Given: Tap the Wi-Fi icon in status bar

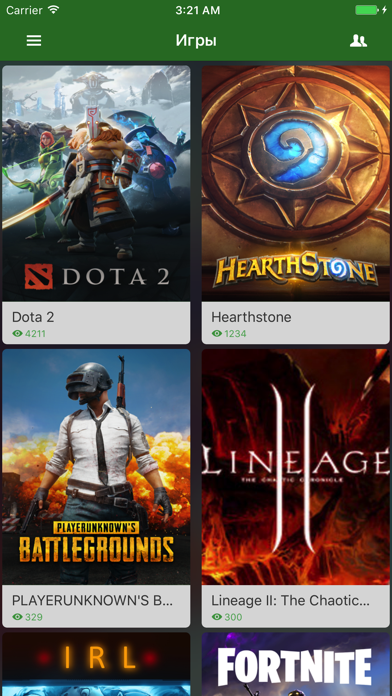Looking at the screenshot, I should click(x=54, y=10).
